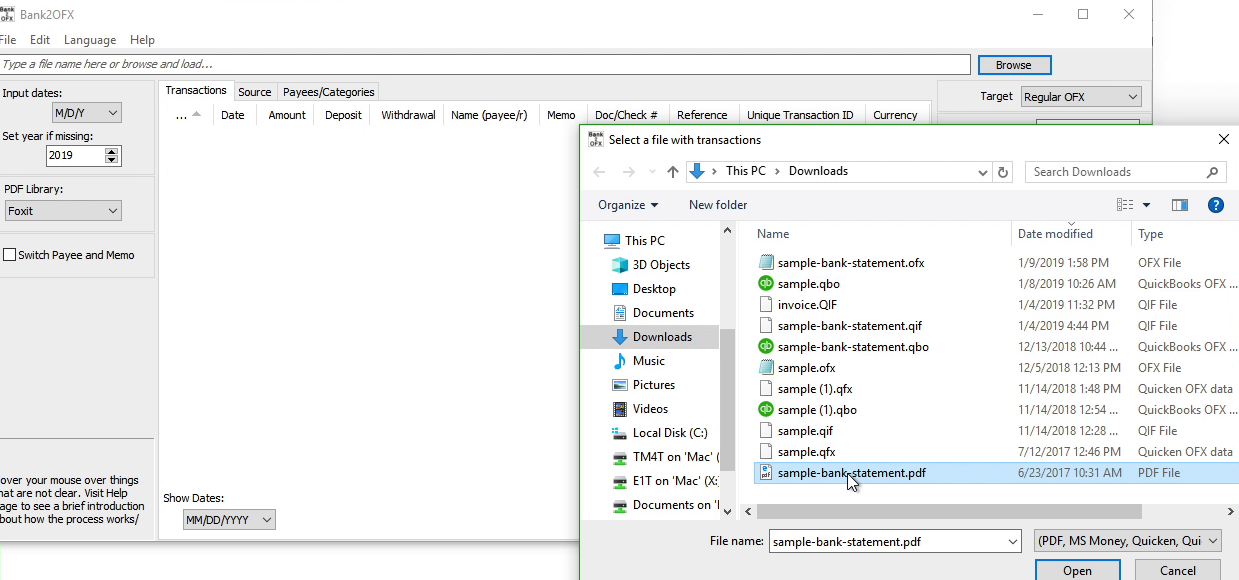
Task: Click sample-bank-statement.ofx file icon
Action: pos(766,263)
